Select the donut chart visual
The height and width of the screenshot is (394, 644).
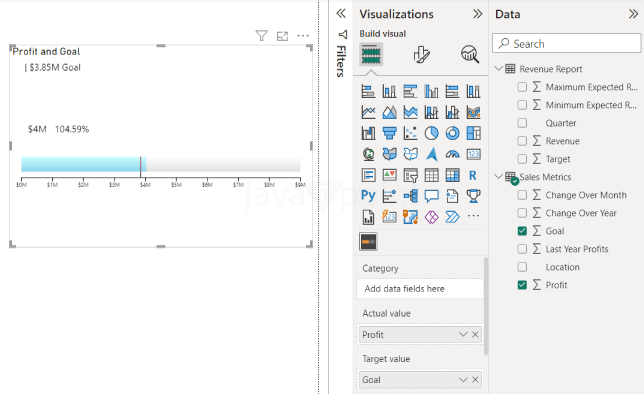(452, 133)
